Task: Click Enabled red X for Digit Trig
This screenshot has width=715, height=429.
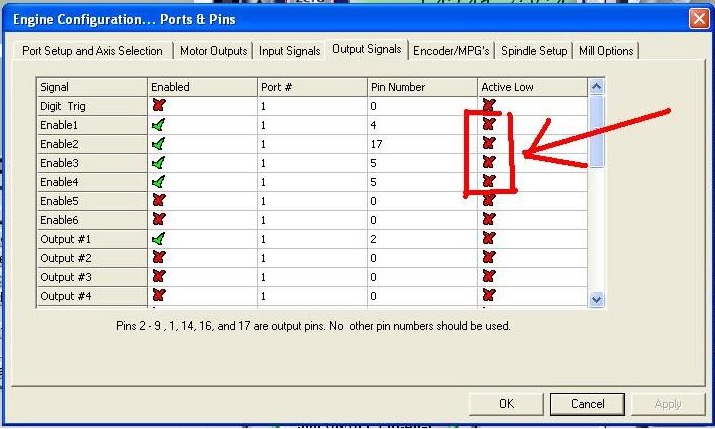Action: [158, 105]
